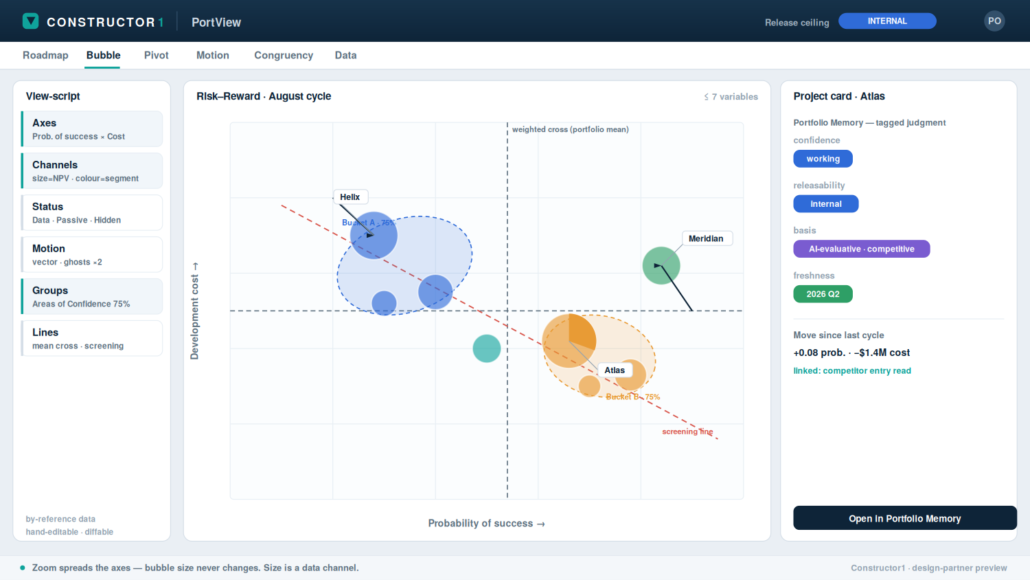Click the INTERNAL release ceiling pill
Image resolution: width=1030 pixels, height=580 pixels.
[887, 21]
